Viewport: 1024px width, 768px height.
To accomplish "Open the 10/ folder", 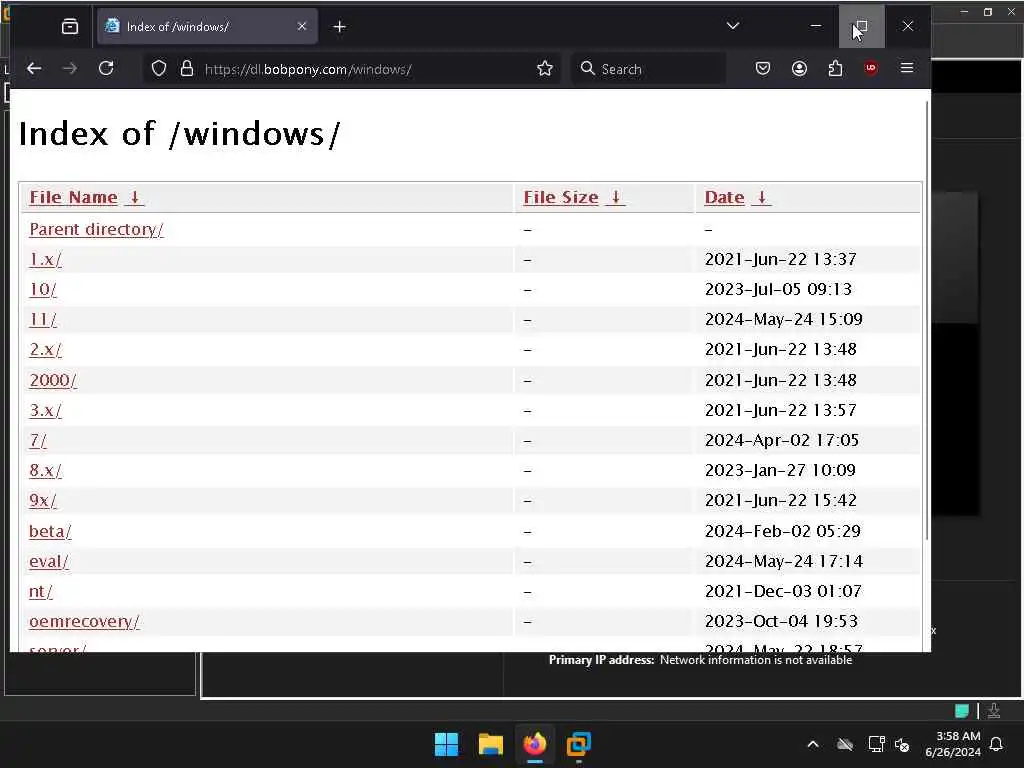I will pyautogui.click(x=42, y=289).
